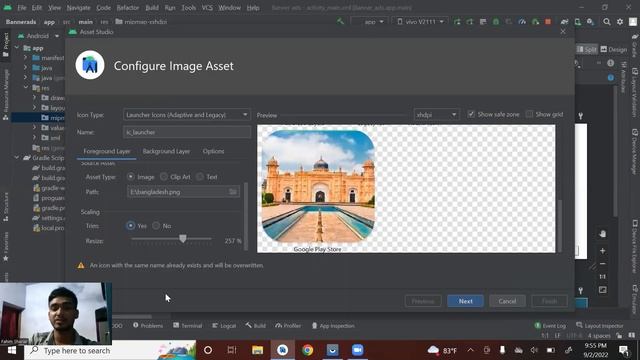Click the Windows Start button
Viewport: 640px width, 360px height.
point(11,350)
